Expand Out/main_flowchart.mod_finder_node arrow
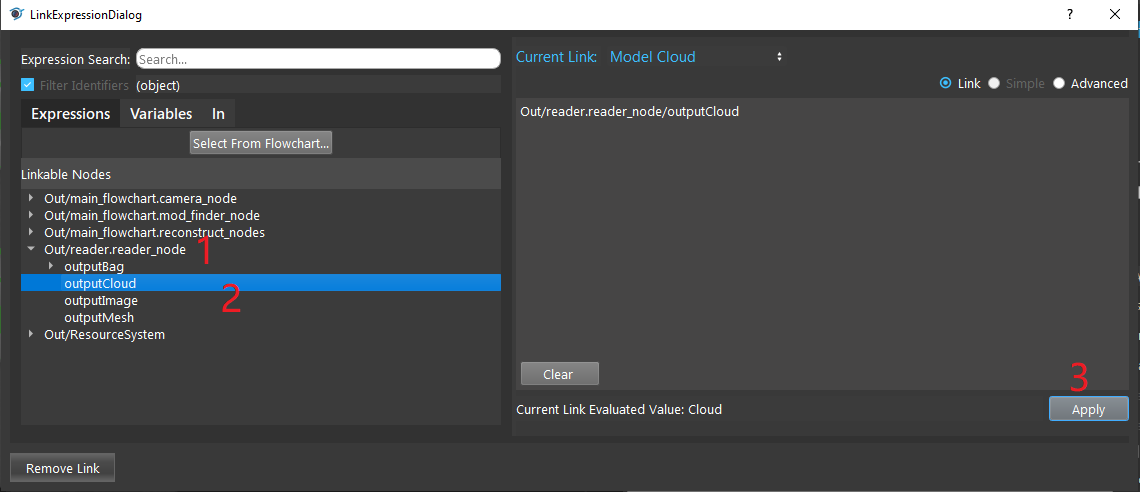 point(31,215)
